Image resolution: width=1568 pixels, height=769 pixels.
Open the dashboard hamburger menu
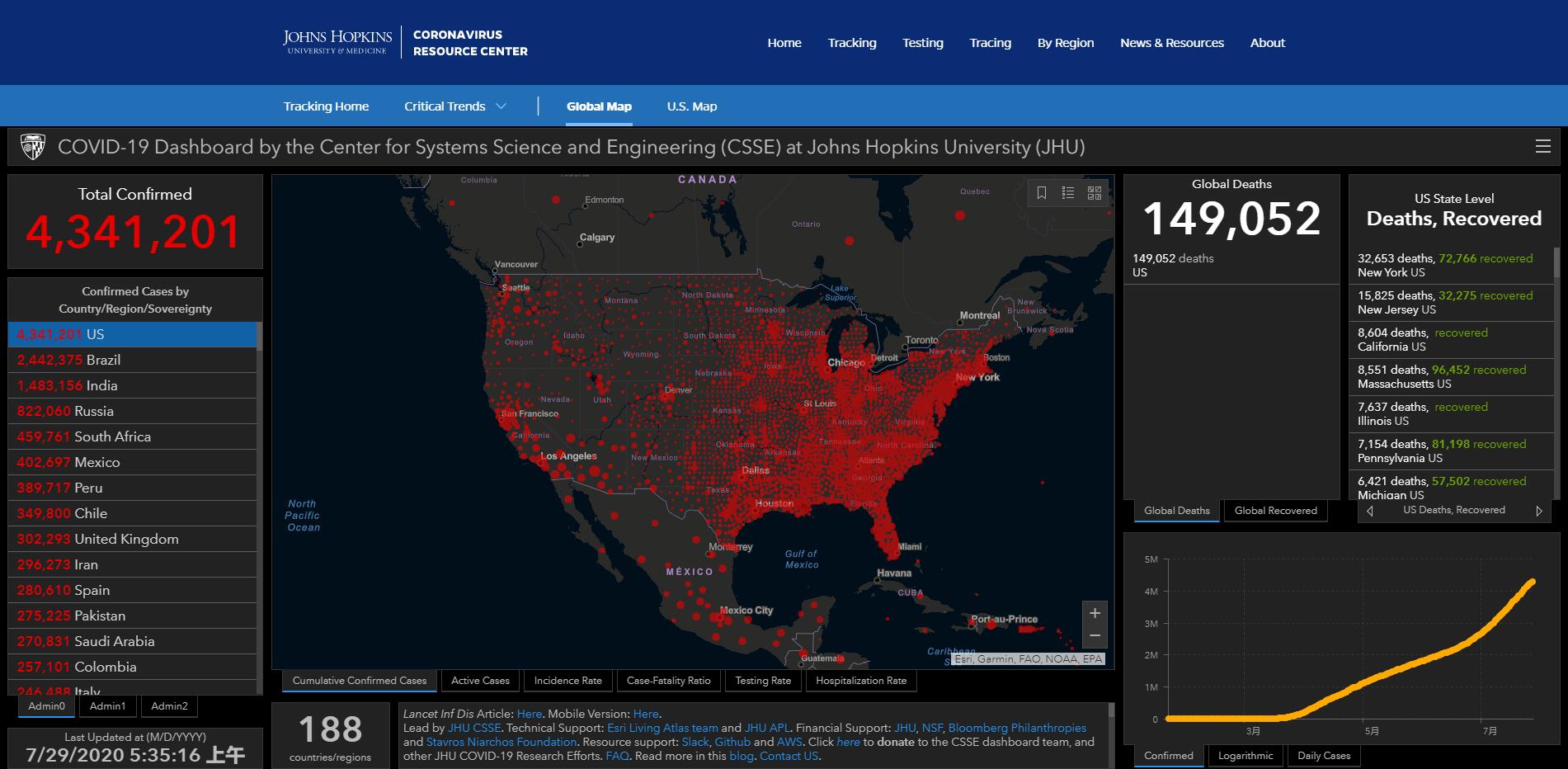pos(1542,147)
